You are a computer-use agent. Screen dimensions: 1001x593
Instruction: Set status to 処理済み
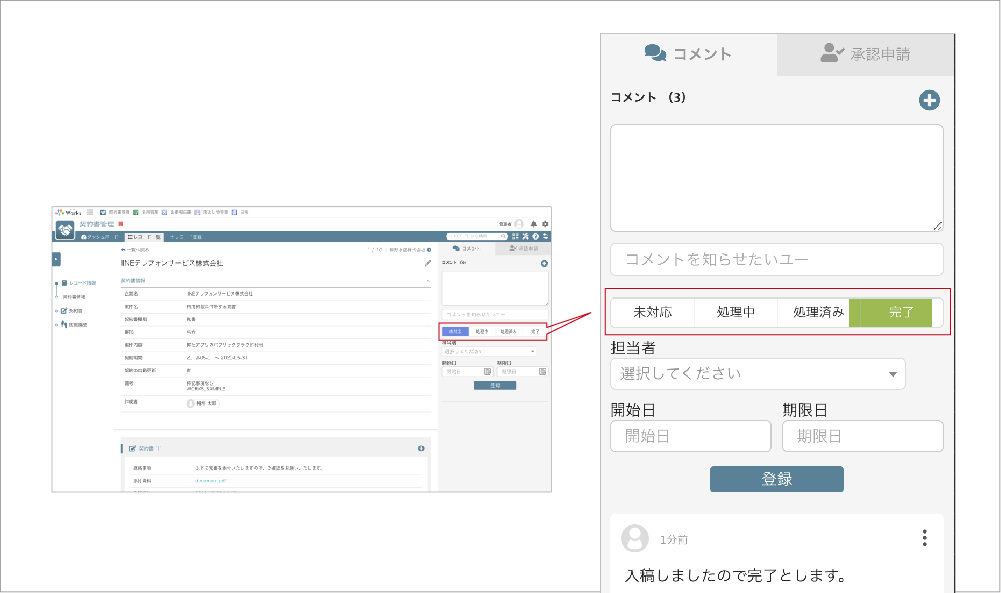[x=819, y=312]
